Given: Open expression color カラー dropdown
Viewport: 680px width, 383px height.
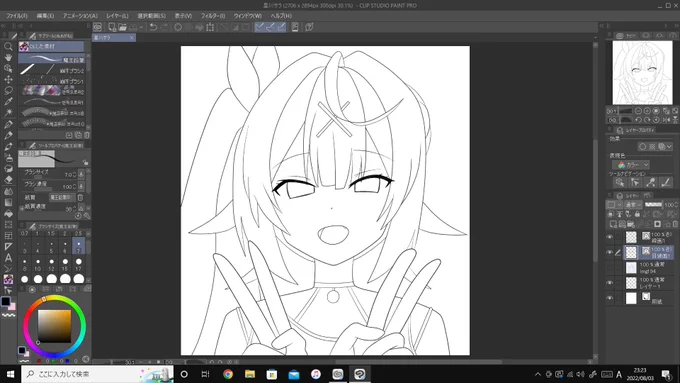Looking at the screenshot, I should 631,165.
